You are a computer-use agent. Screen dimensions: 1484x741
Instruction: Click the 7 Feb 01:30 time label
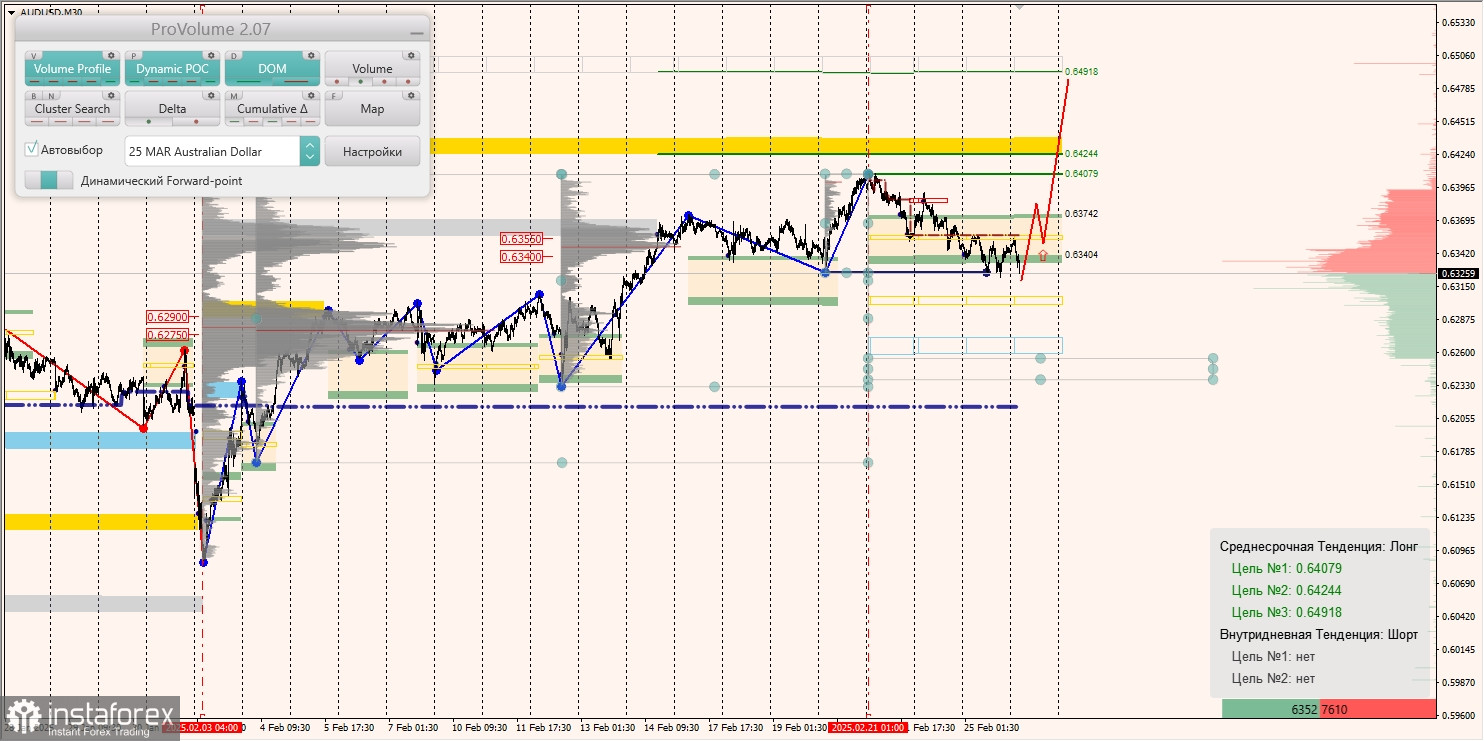click(x=414, y=728)
